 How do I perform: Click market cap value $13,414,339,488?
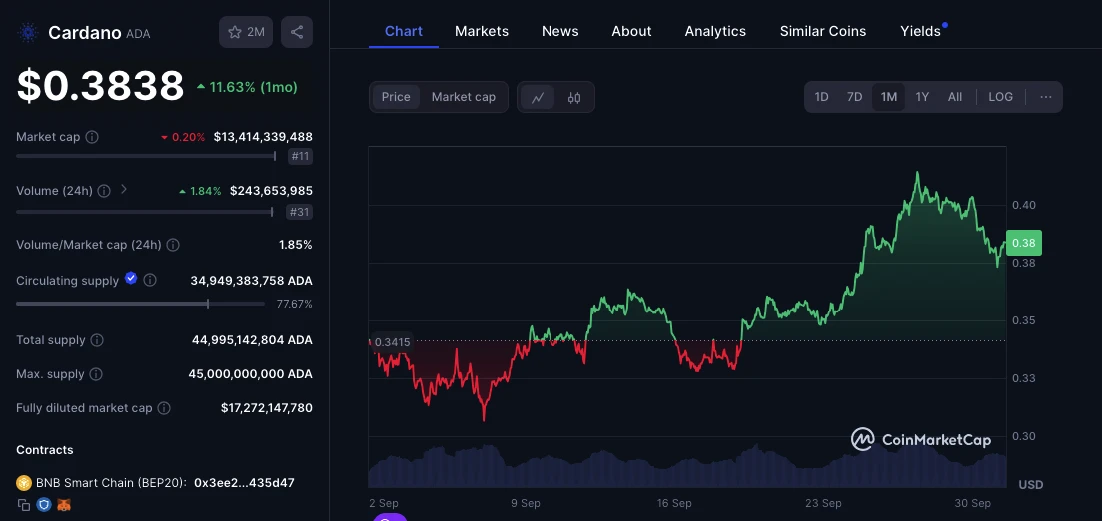[263, 136]
